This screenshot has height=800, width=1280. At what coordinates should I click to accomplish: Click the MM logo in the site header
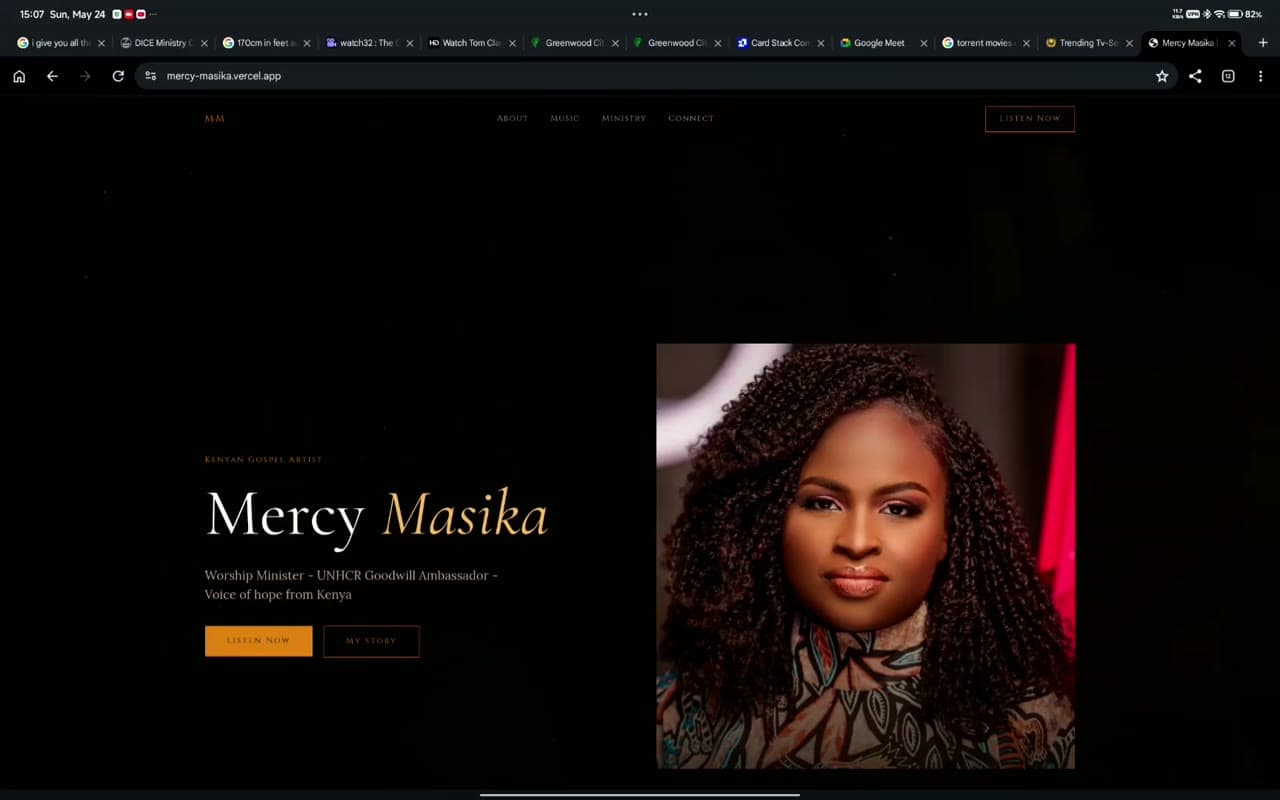pyautogui.click(x=214, y=119)
